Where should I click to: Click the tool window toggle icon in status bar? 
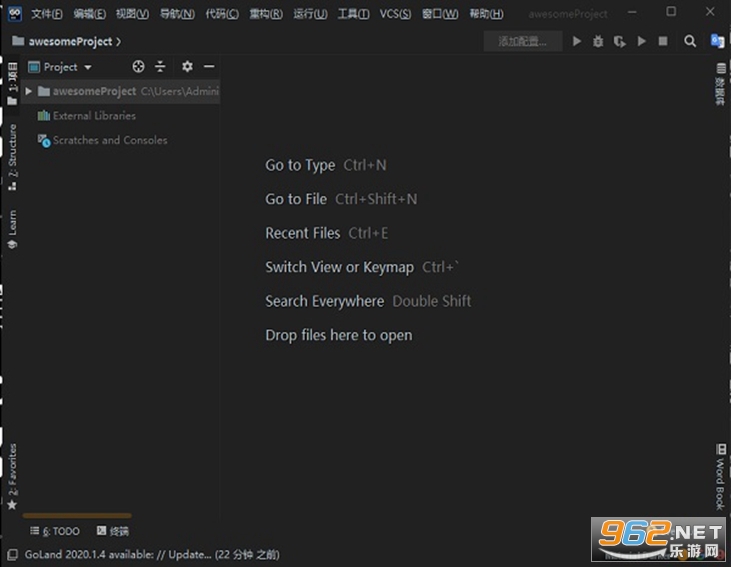click(13, 554)
